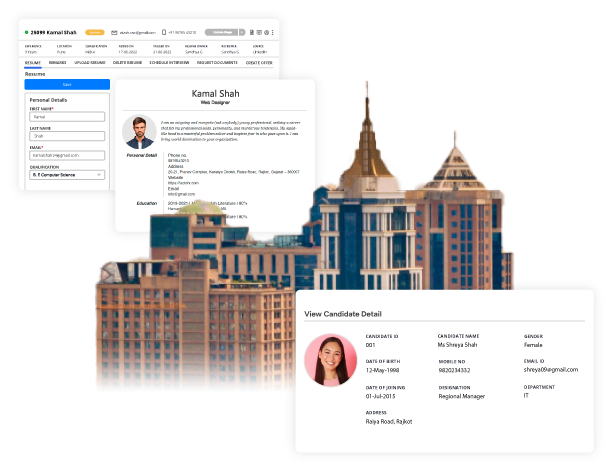
Task: Select the Schedule Interview tab
Action: pyautogui.click(x=167, y=62)
